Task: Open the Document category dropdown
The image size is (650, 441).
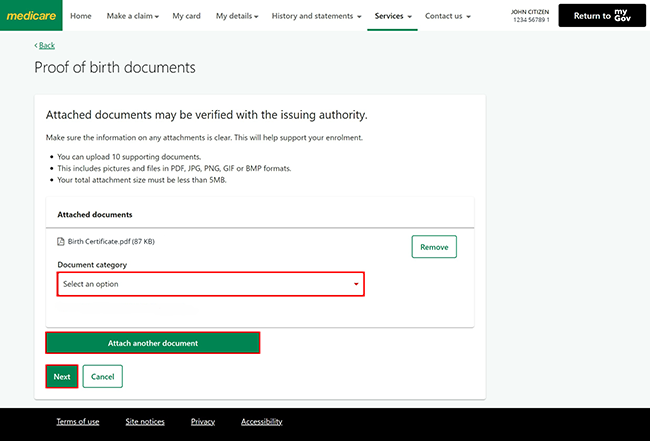Action: click(x=210, y=284)
